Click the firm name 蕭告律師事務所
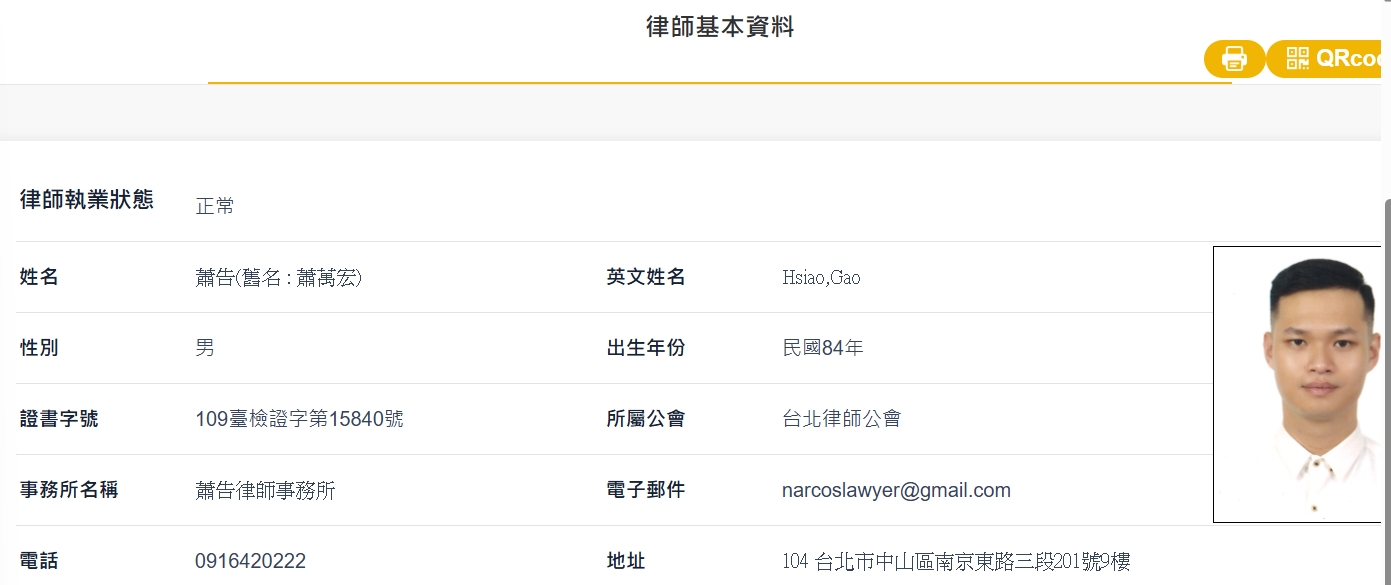1391x585 pixels. click(x=265, y=490)
